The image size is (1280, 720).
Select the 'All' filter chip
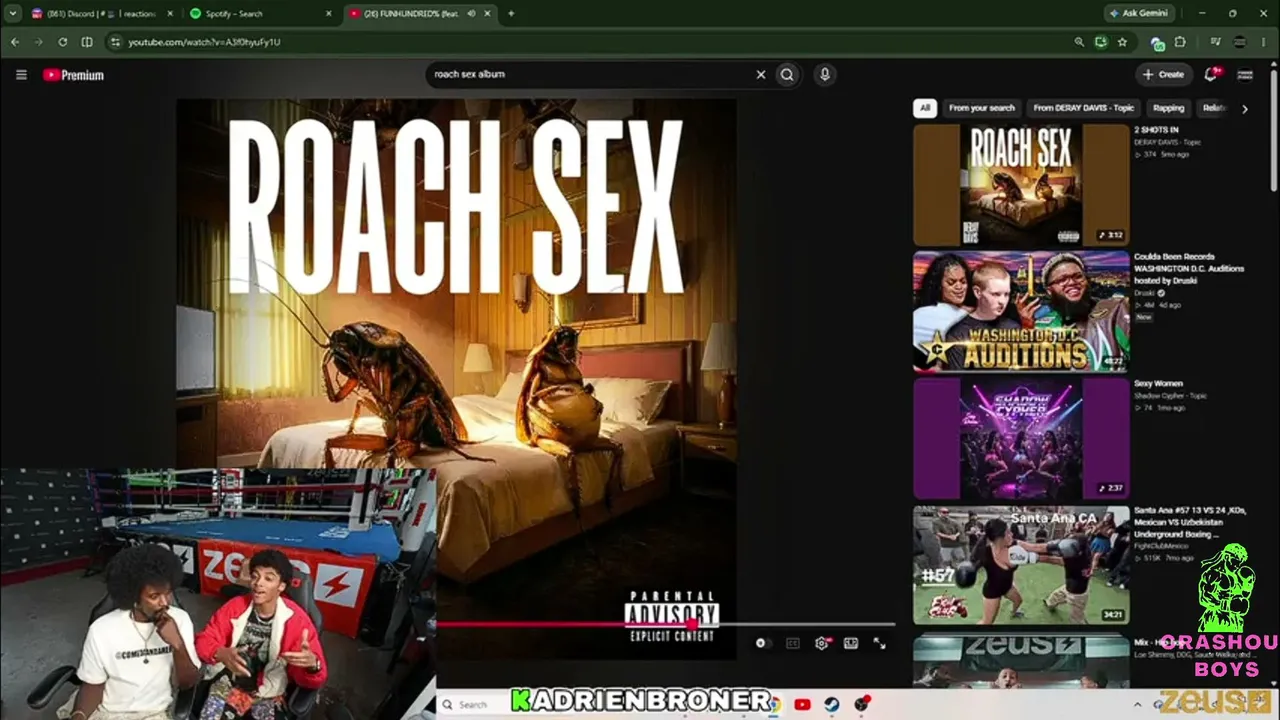[925, 108]
